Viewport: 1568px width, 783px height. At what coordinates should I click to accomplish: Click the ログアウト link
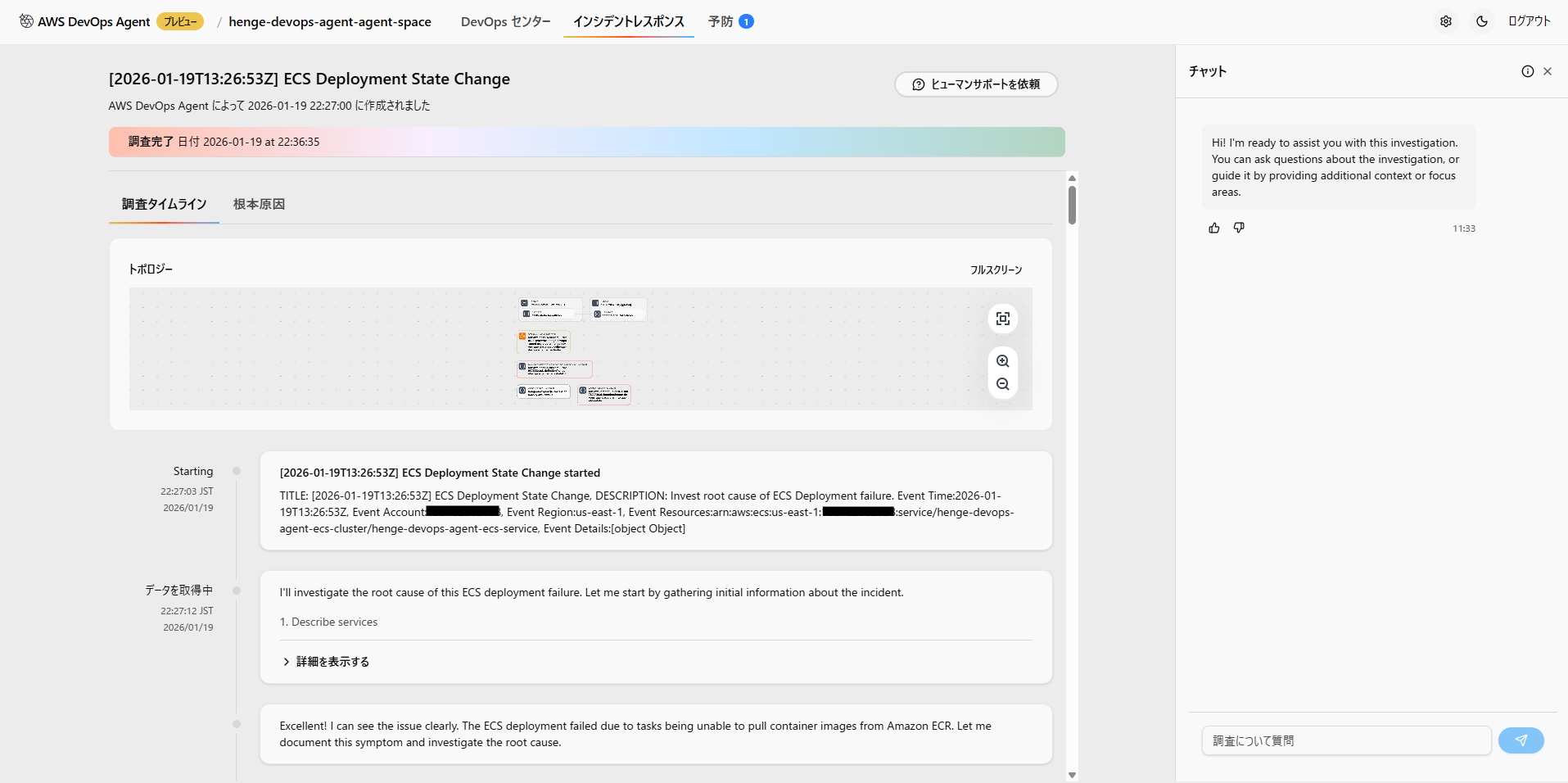[1529, 21]
